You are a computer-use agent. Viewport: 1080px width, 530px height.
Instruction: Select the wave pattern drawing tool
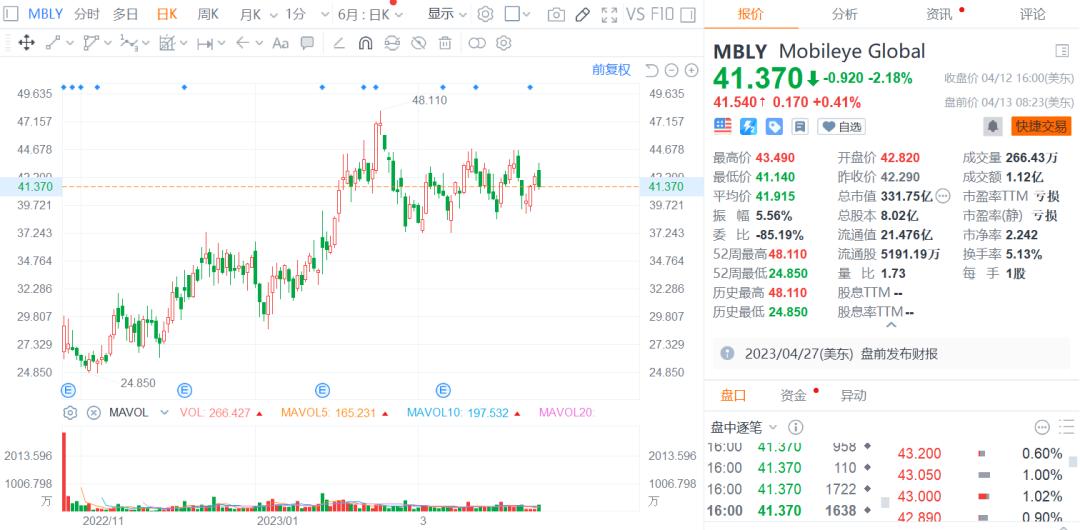tap(129, 43)
